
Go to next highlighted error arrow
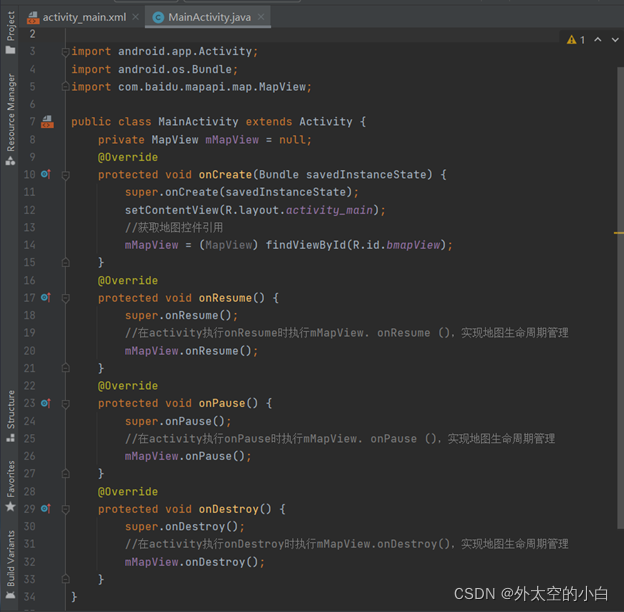click(615, 39)
